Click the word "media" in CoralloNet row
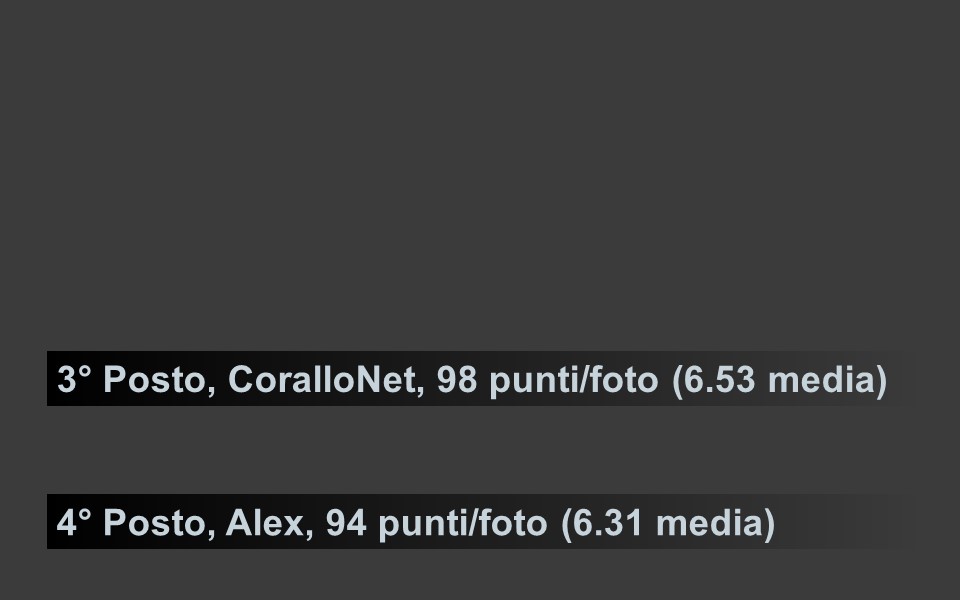960x600 pixels. click(822, 380)
